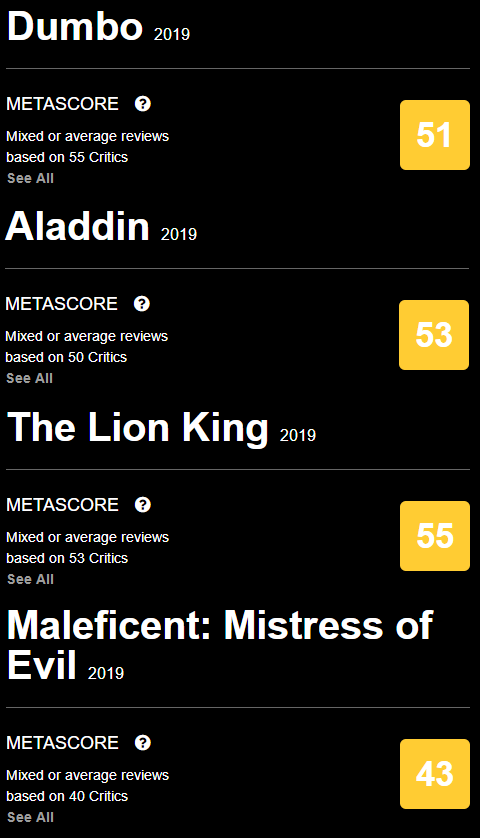This screenshot has width=480, height=838.
Task: Click the 'based on 50 Critics' text
Action: click(66, 357)
